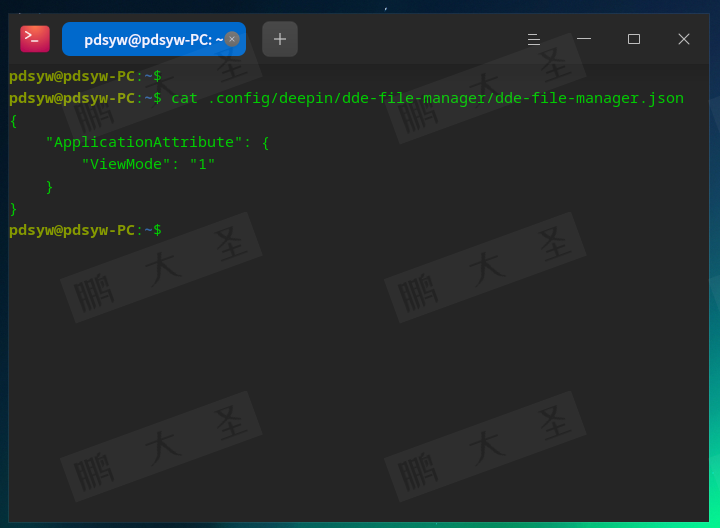Select the pdsyw@pdsyw-PC tab

pos(154,39)
